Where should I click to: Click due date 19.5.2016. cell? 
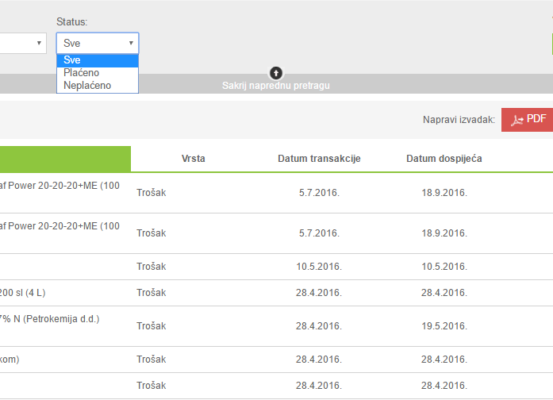tap(444, 326)
